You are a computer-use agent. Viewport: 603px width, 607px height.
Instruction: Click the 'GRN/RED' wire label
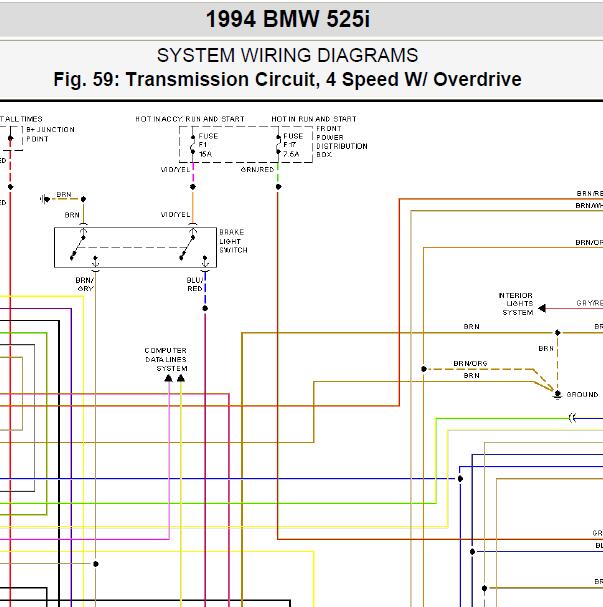tap(257, 170)
